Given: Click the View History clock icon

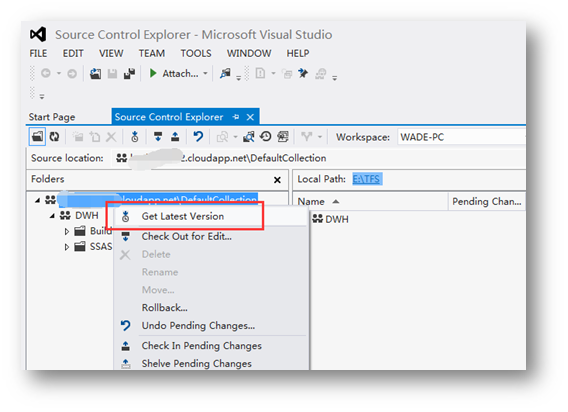Looking at the screenshot, I should click(x=266, y=137).
